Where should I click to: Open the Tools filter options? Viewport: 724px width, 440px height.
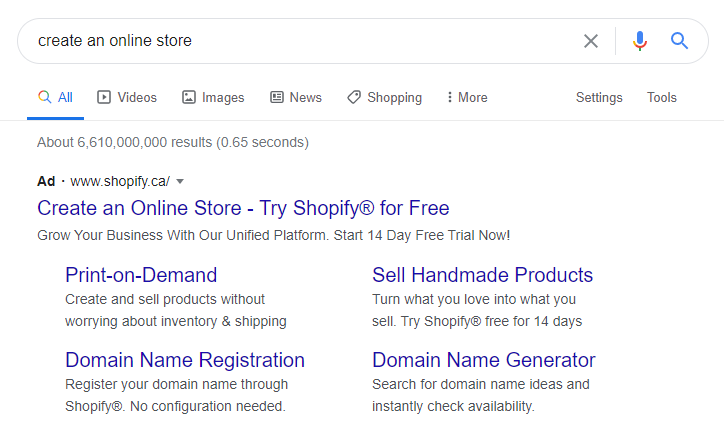[662, 97]
